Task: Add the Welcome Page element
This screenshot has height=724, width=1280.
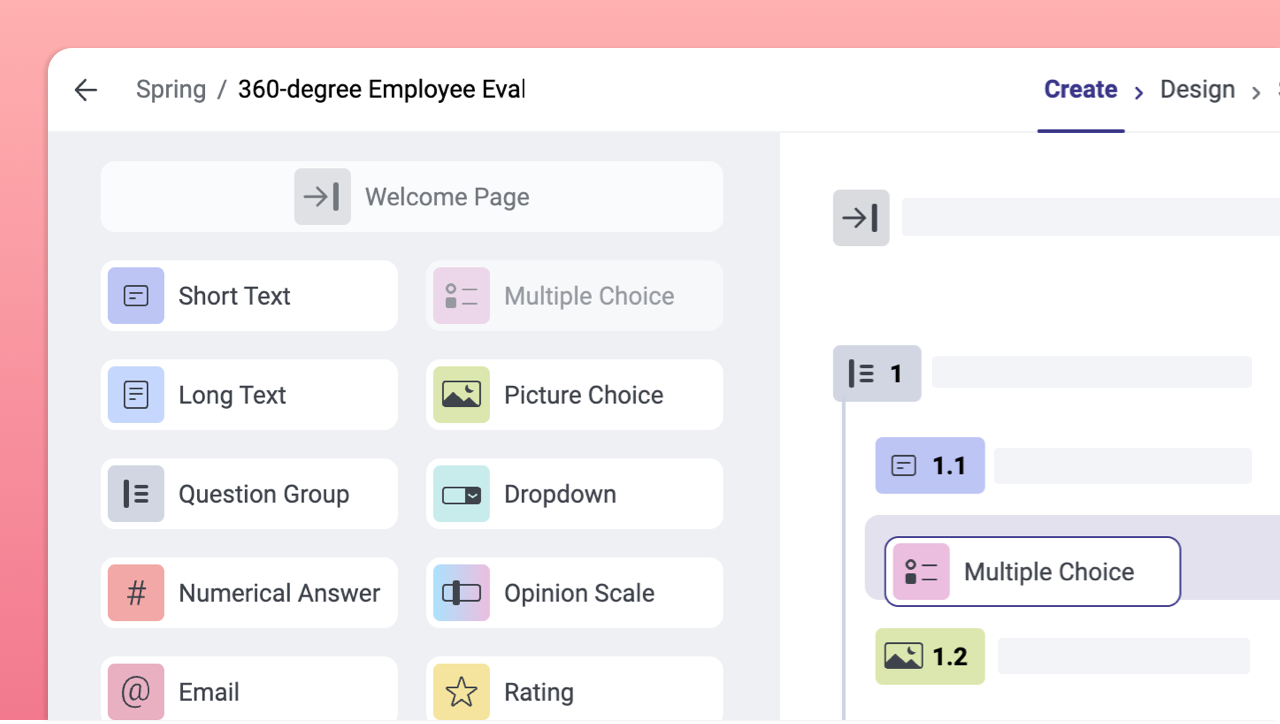Action: 412,197
